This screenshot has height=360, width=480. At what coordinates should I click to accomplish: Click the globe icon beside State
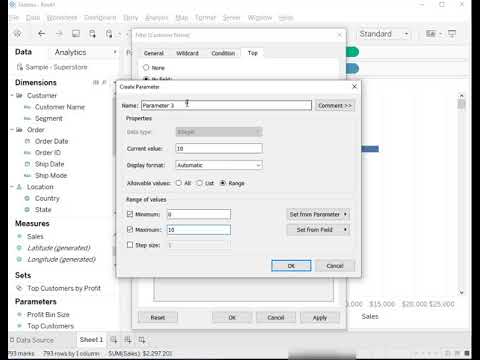point(27,210)
